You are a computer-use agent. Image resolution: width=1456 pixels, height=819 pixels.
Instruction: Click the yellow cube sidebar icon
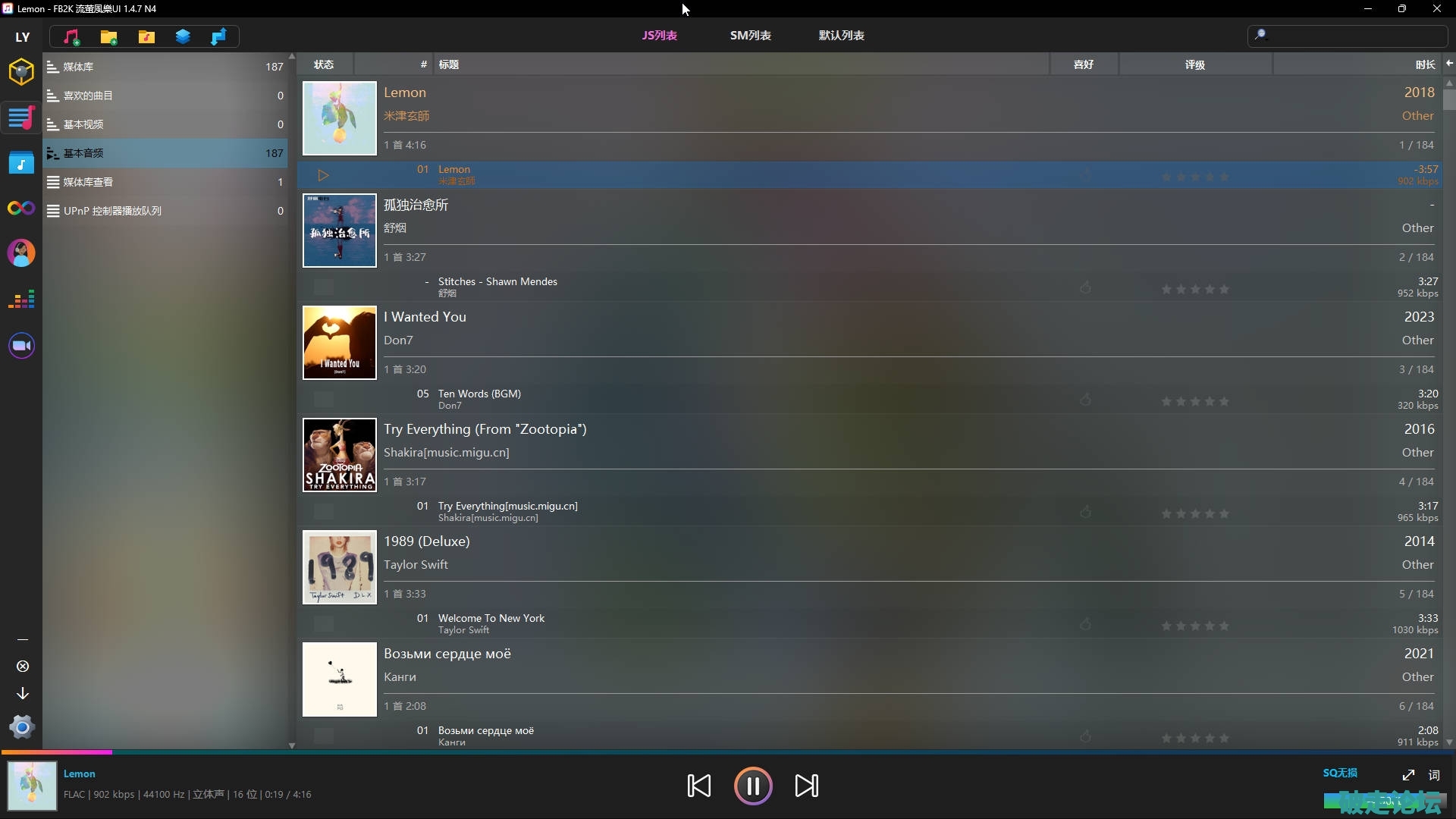(21, 71)
